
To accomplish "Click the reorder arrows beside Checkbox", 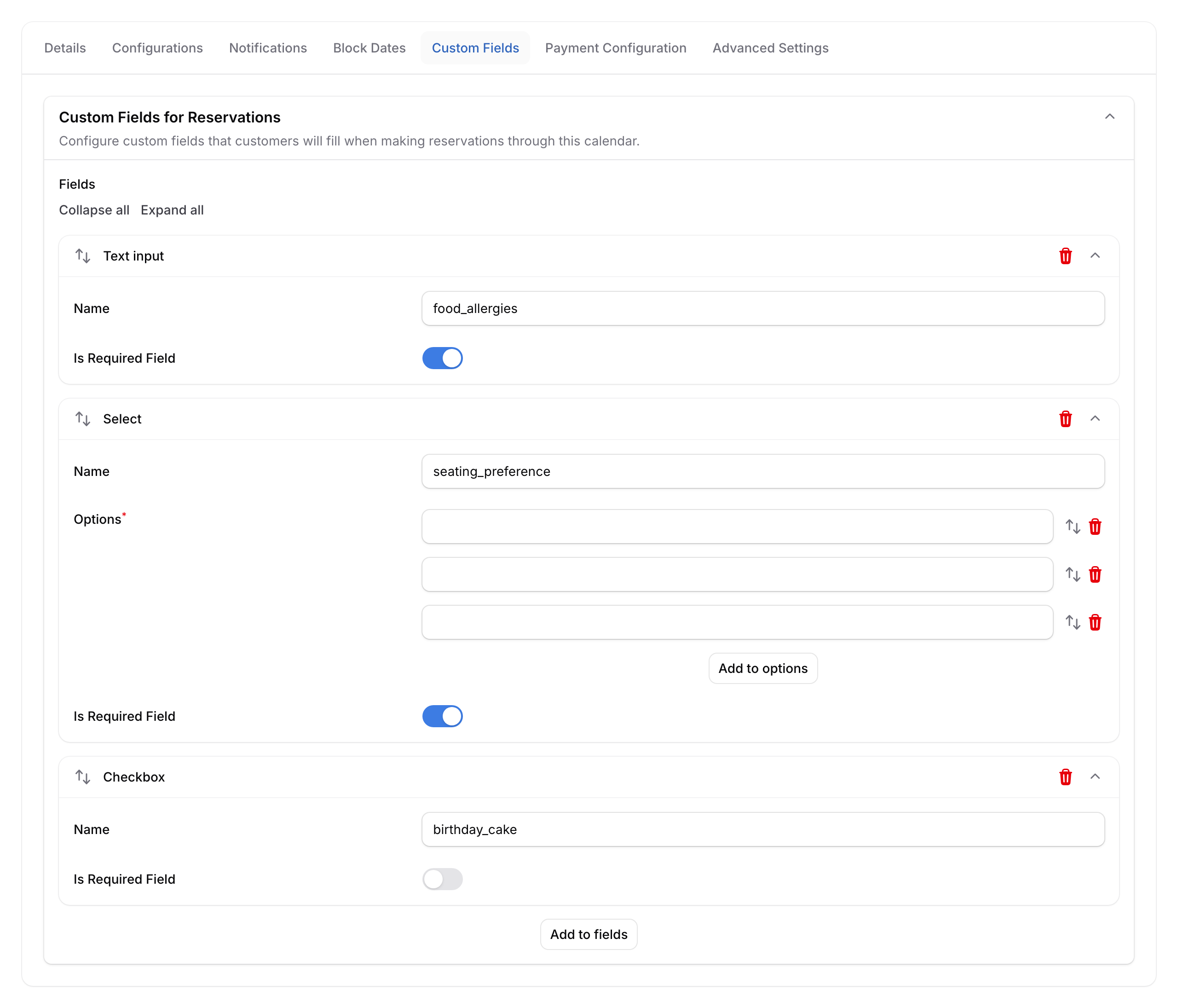I will pos(83,776).
